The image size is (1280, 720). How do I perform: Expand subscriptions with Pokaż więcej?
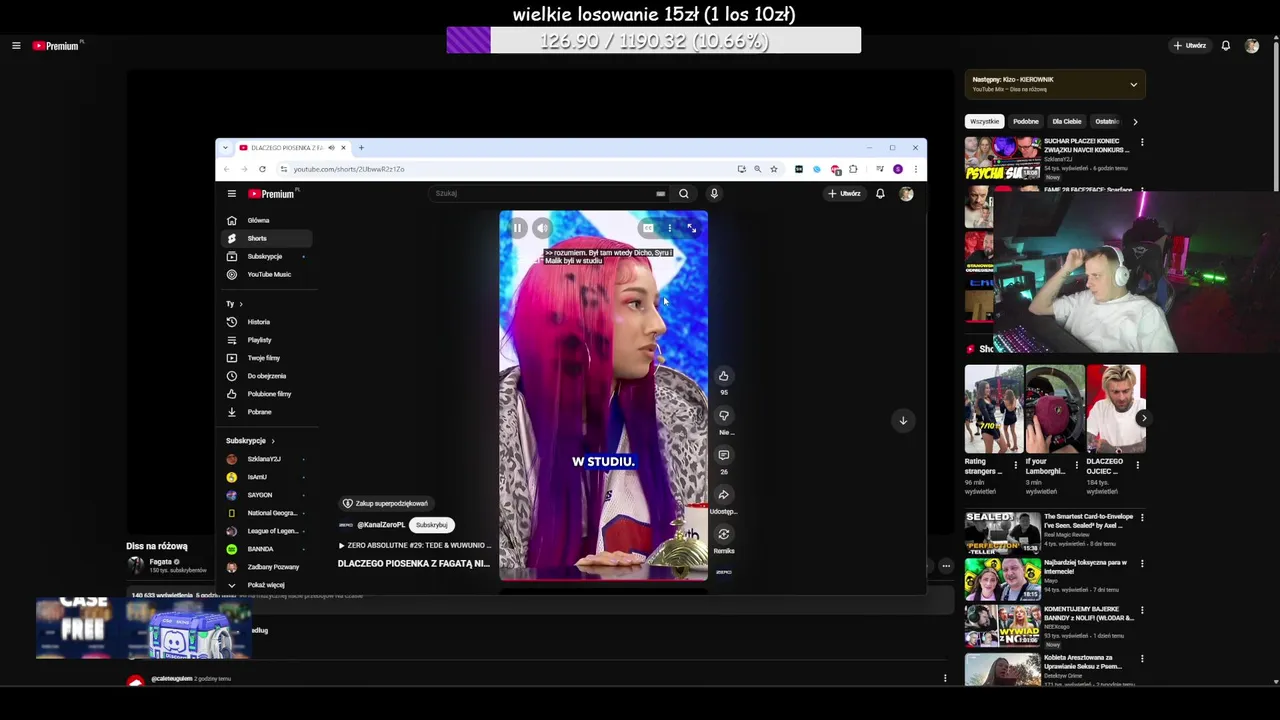tap(266, 585)
